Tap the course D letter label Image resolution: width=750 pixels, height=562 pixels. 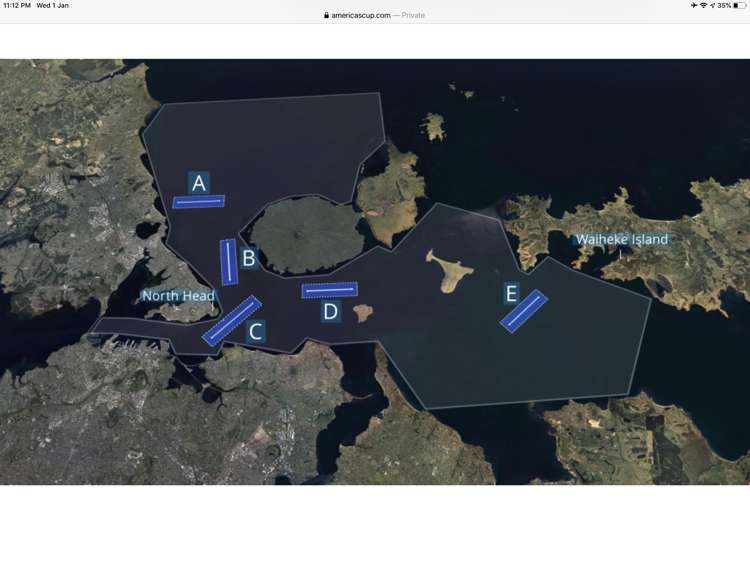[x=330, y=312]
